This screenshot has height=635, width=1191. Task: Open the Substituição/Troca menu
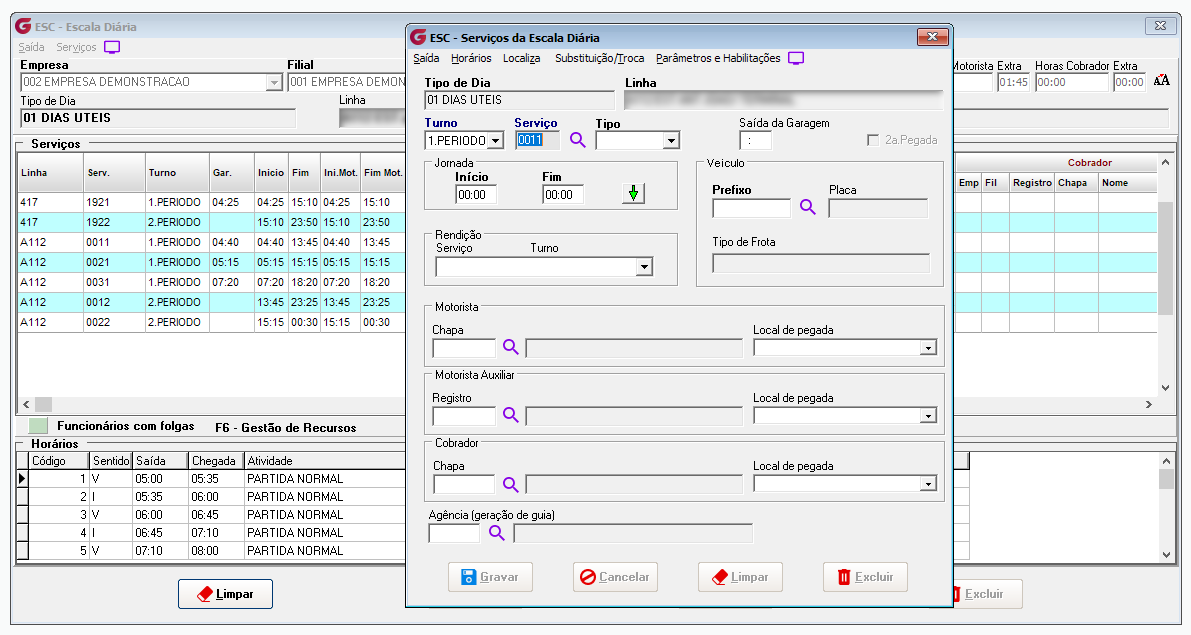click(599, 58)
